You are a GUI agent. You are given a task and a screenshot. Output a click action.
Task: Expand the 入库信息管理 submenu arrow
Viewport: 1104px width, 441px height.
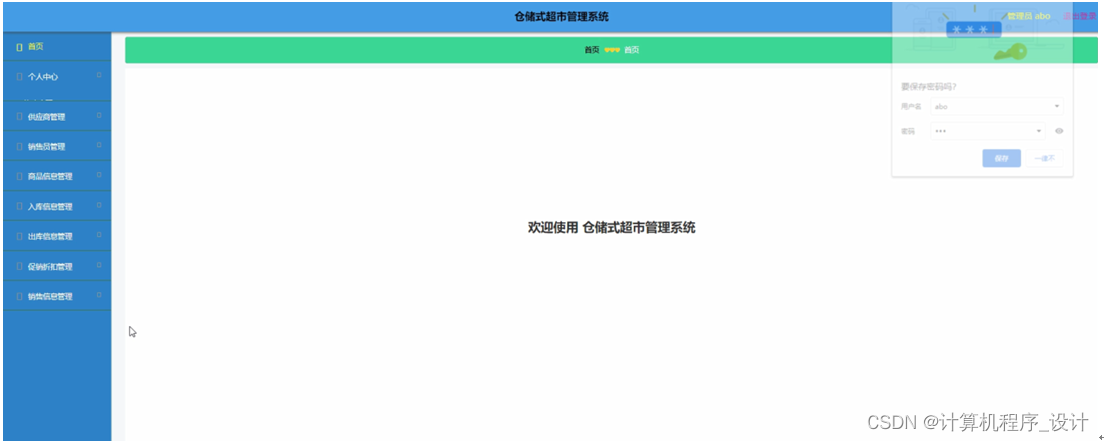pyautogui.click(x=99, y=205)
